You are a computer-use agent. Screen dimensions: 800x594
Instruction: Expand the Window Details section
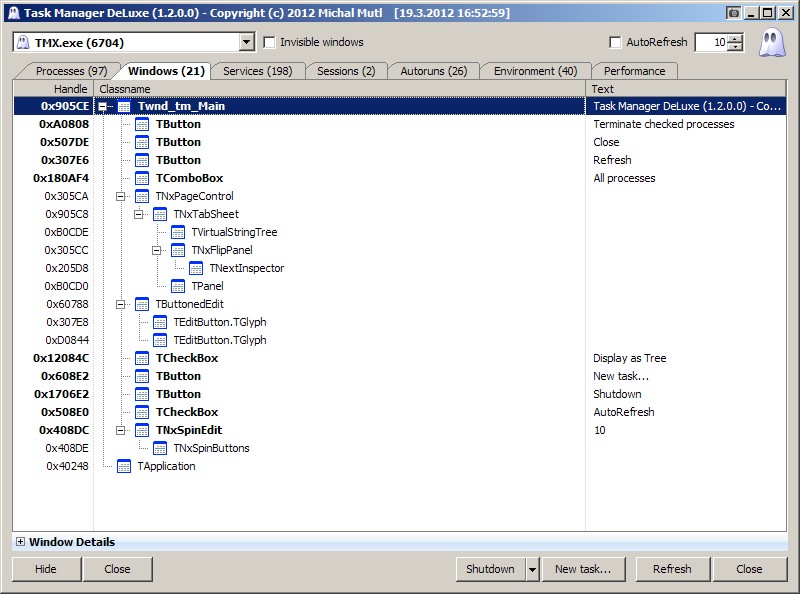pyautogui.click(x=20, y=542)
